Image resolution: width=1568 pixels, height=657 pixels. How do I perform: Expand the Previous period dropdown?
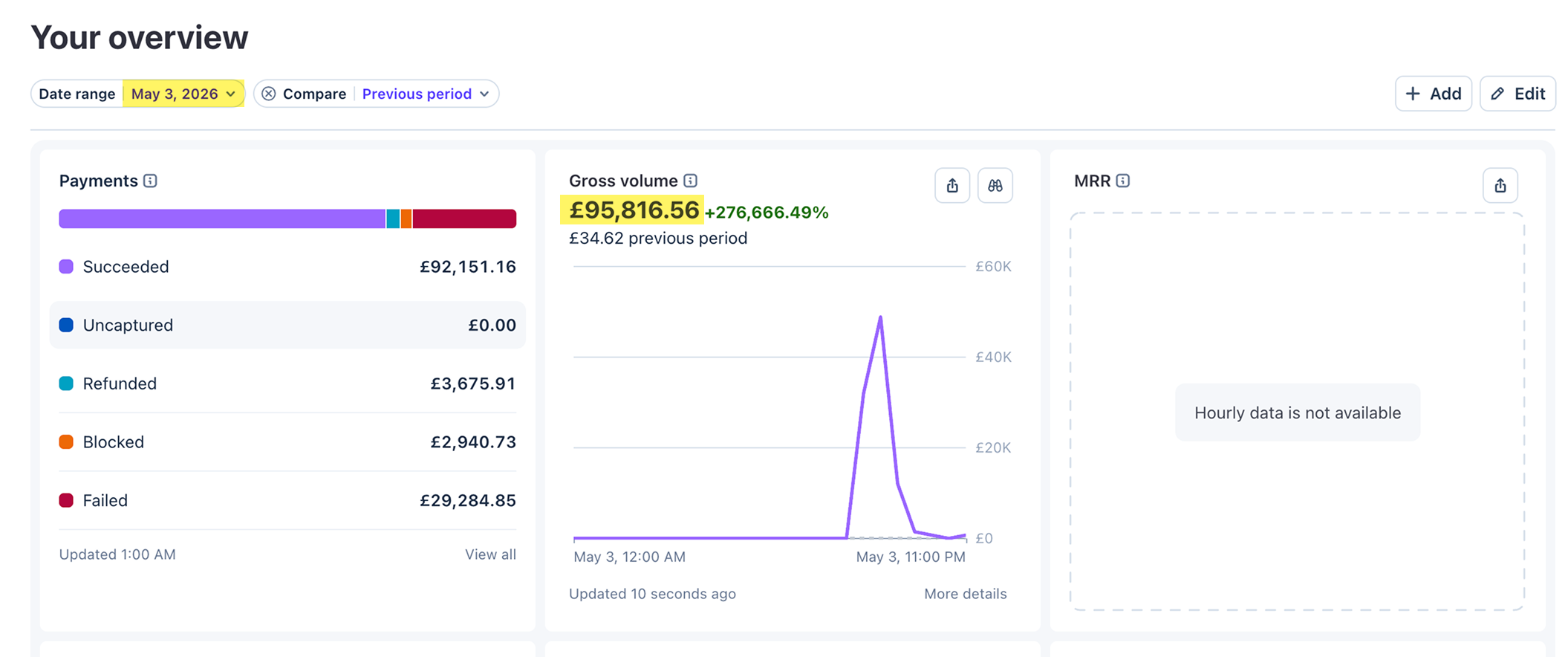(426, 94)
